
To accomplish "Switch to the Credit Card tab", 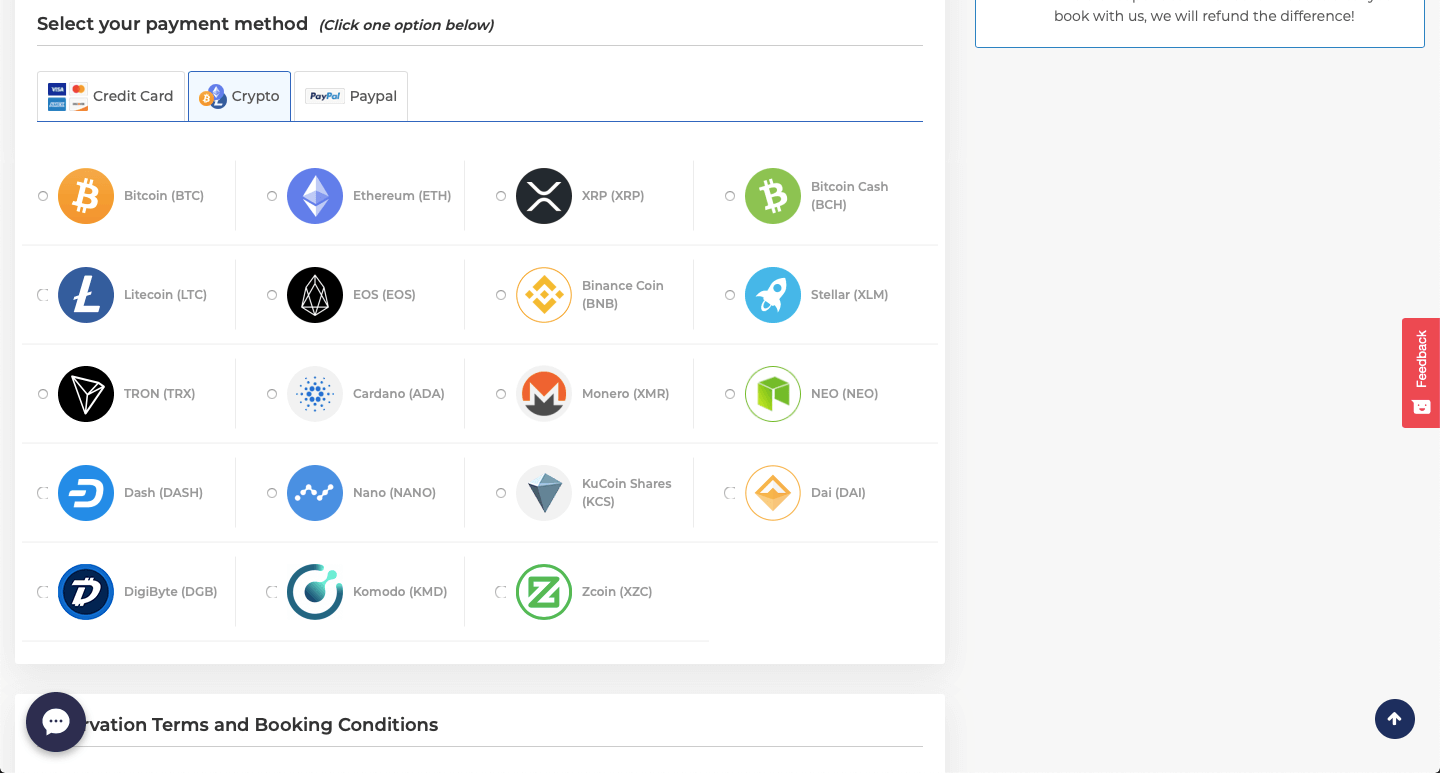I will click(111, 97).
